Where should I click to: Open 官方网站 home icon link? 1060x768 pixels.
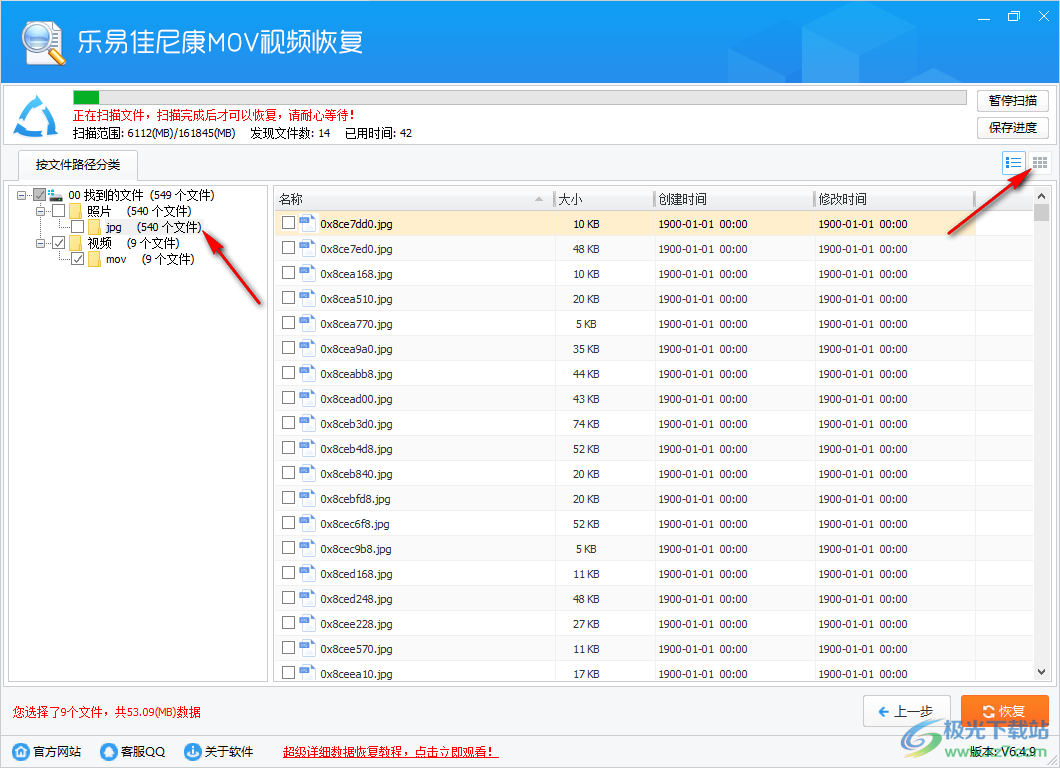coord(21,751)
